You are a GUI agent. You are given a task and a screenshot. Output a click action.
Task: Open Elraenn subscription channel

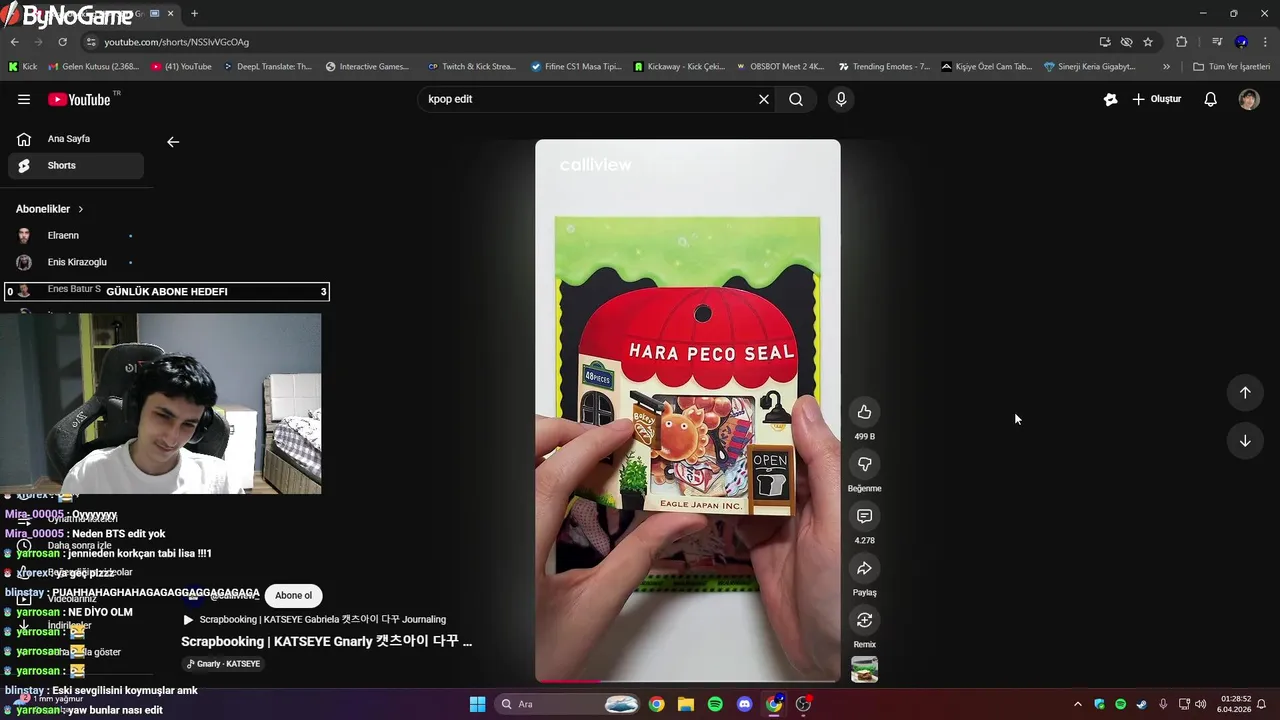[76, 235]
